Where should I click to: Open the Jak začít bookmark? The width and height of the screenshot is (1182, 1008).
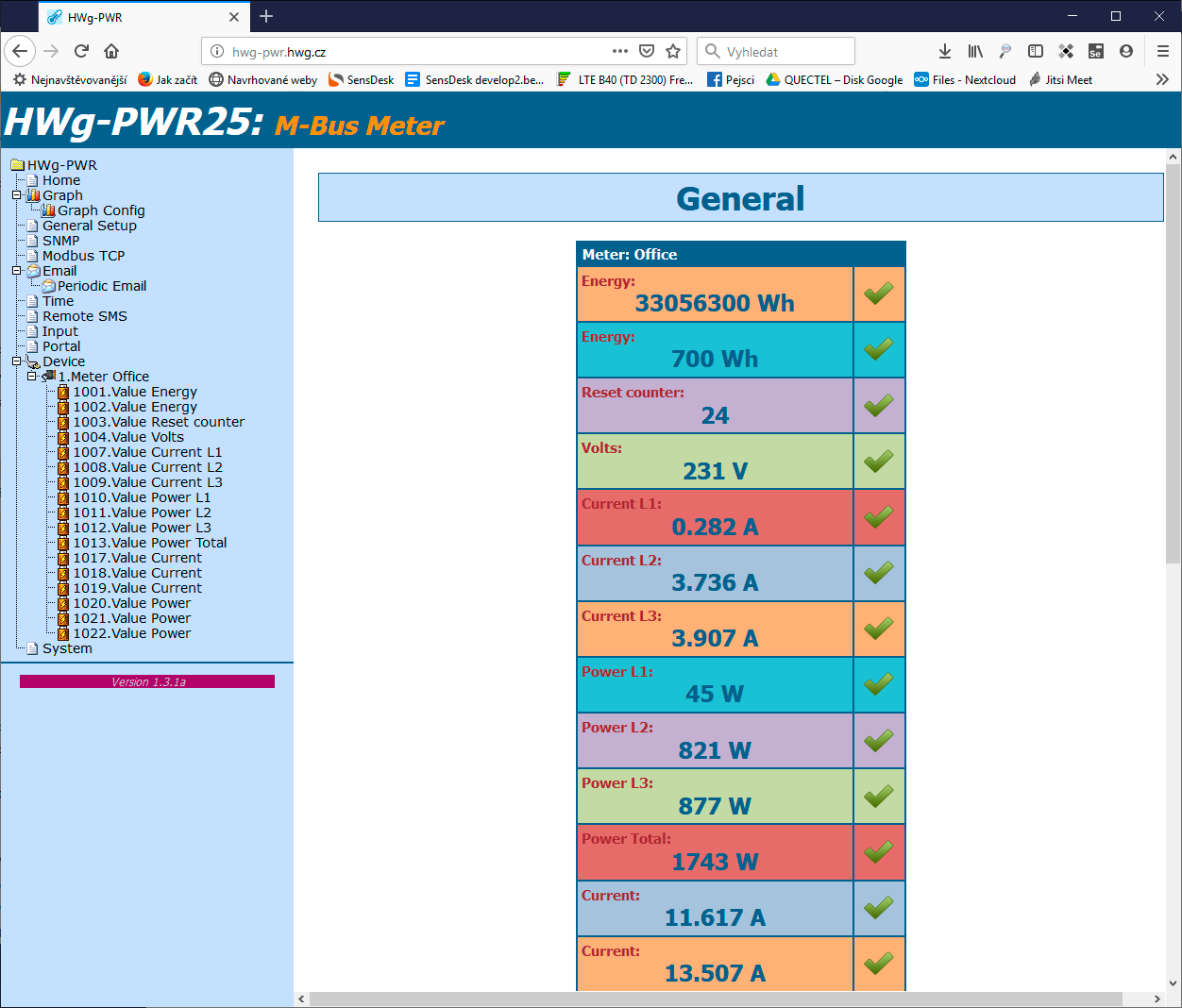point(167,79)
